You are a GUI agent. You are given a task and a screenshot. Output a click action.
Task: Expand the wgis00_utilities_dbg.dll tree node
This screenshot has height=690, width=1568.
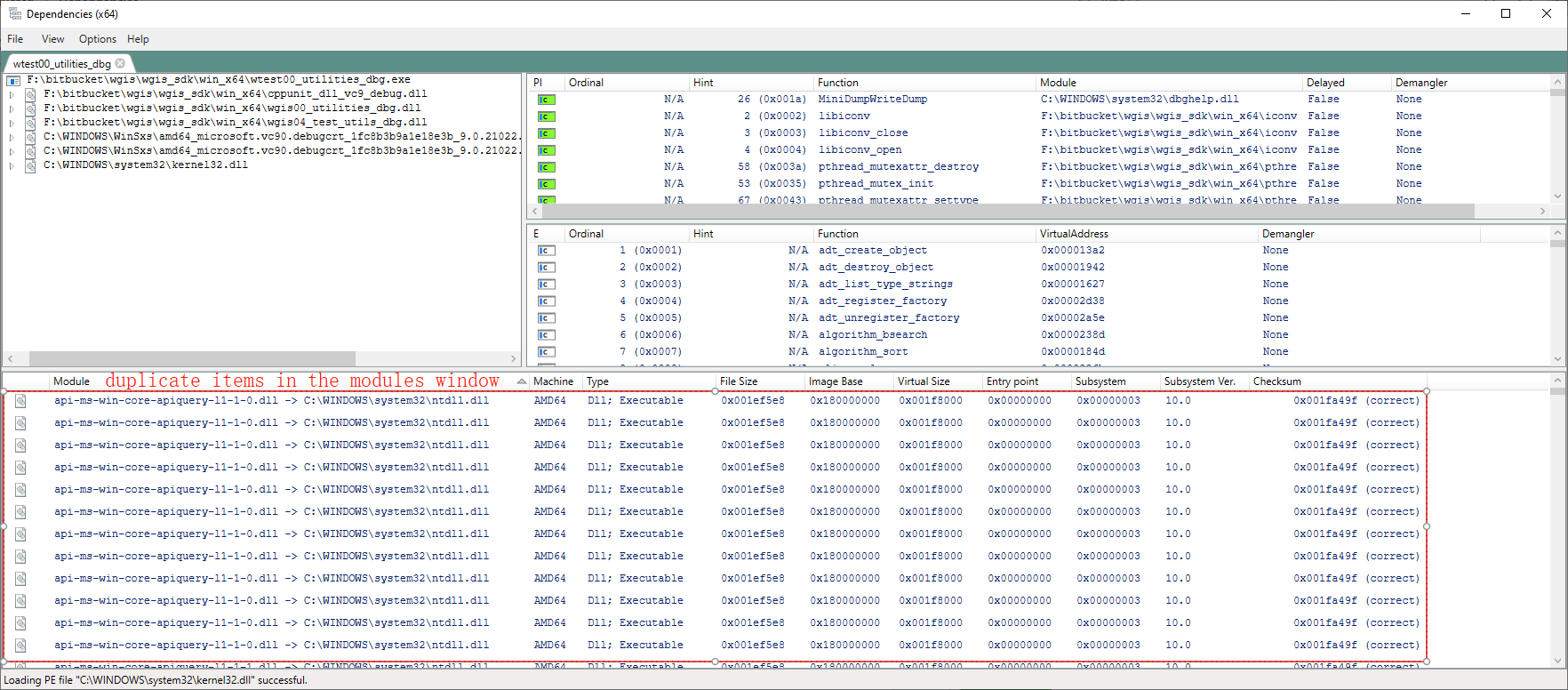coord(12,108)
